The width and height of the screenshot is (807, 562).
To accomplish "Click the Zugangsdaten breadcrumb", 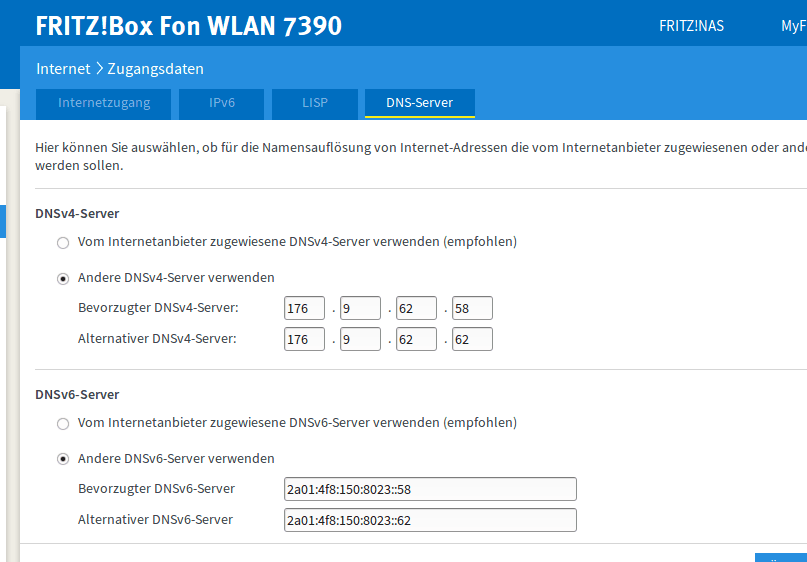I will click(155, 68).
